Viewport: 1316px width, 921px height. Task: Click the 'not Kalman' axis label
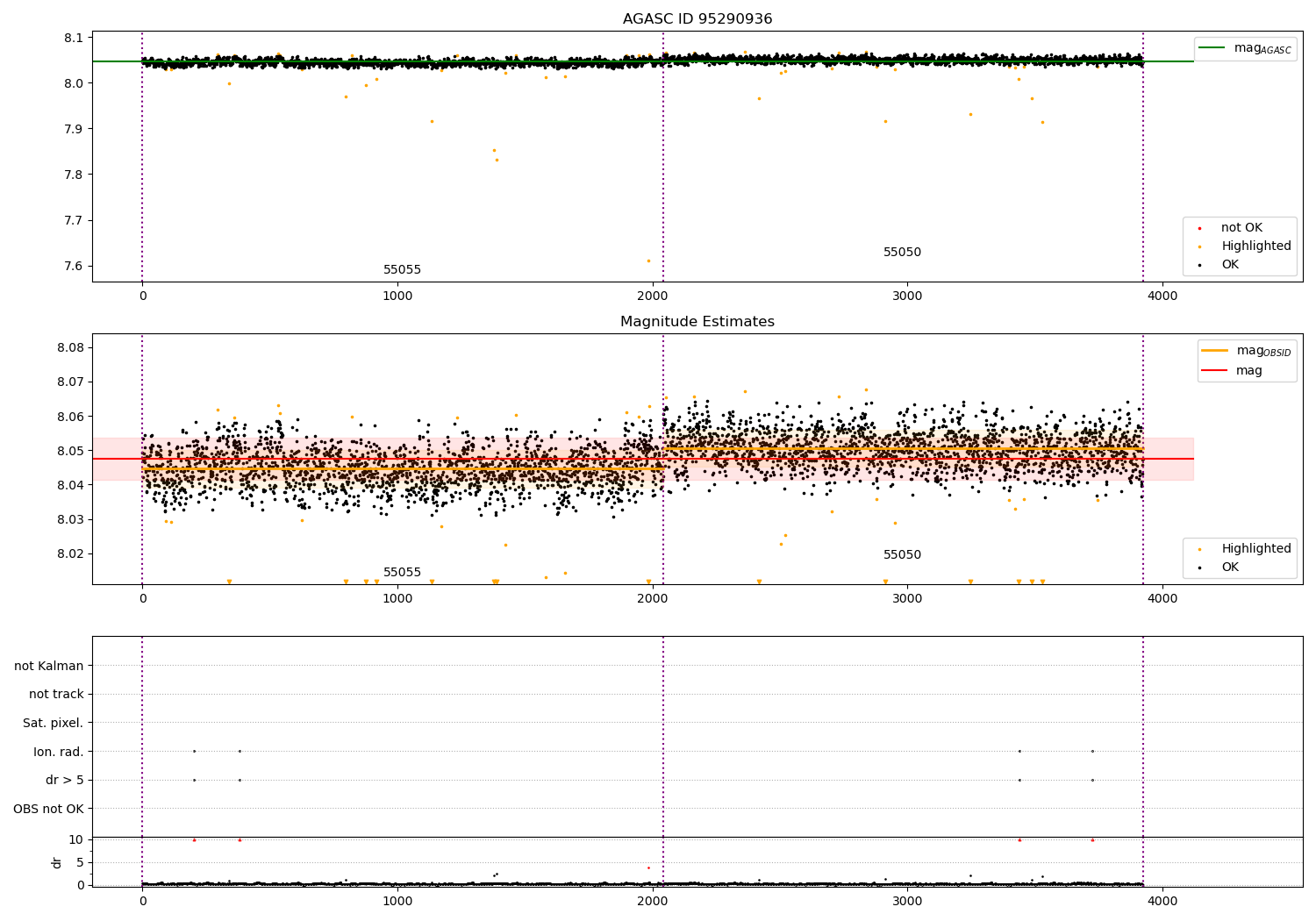tap(49, 667)
